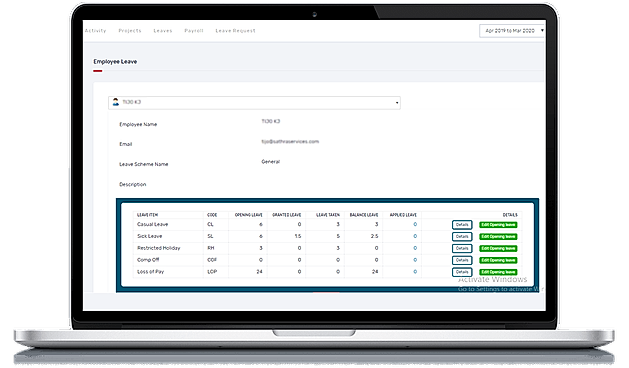The height and width of the screenshot is (368, 629).
Task: Click the Employee Leave heading
Action: coord(115,61)
